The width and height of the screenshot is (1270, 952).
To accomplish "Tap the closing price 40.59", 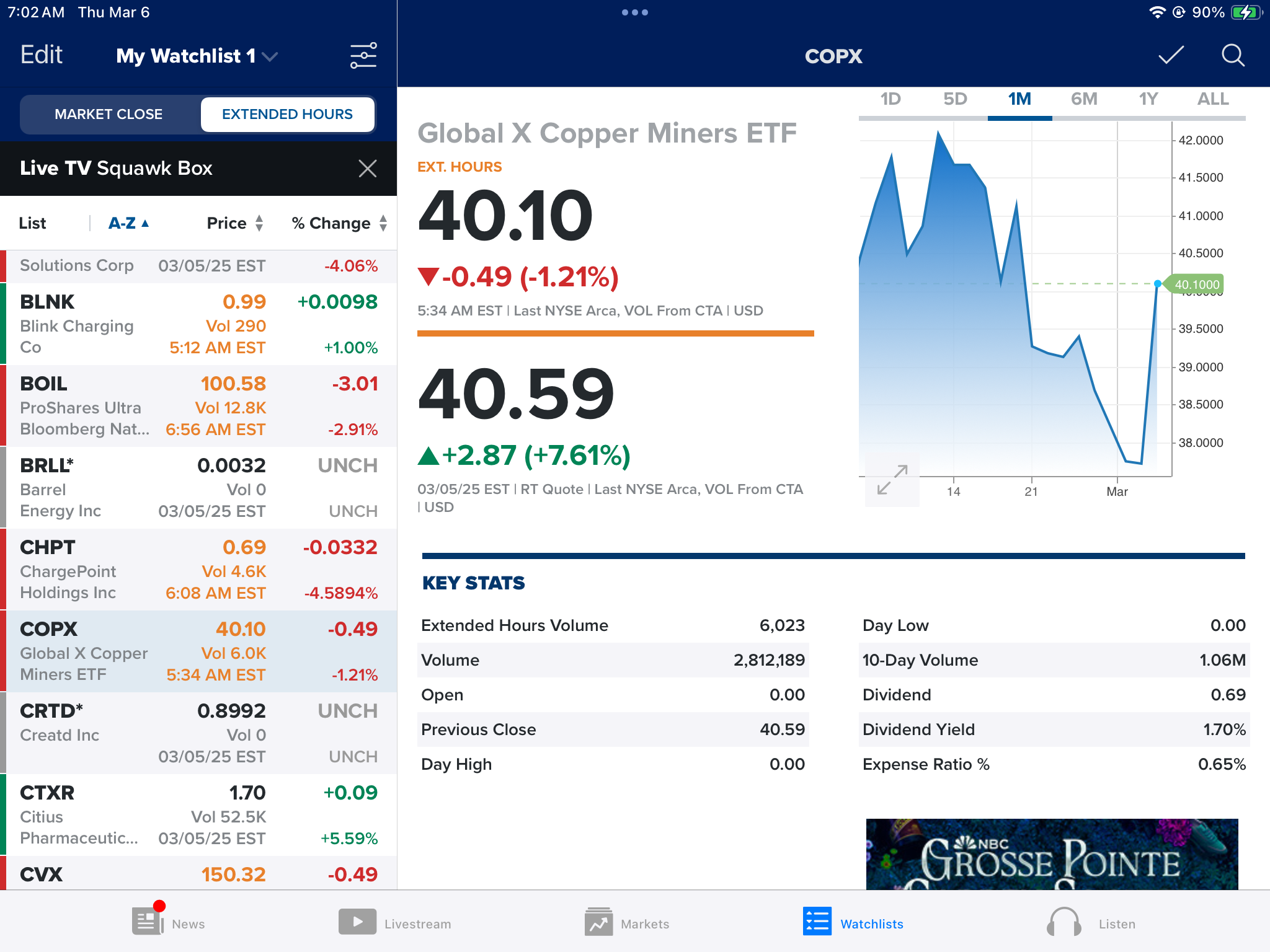I will point(516,394).
